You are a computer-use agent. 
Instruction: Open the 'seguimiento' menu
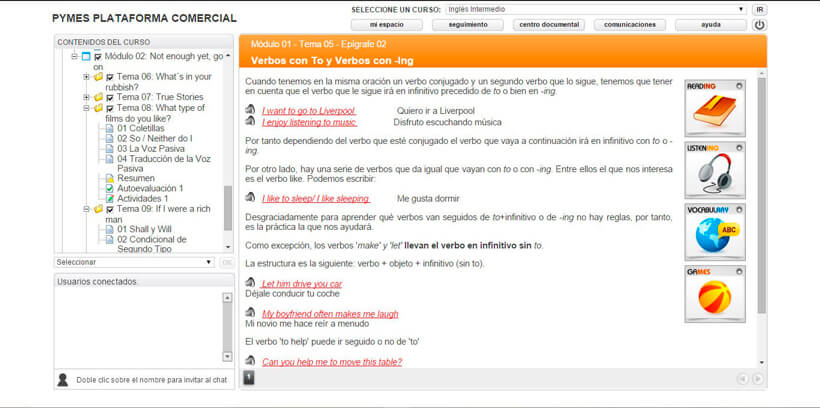pyautogui.click(x=468, y=25)
